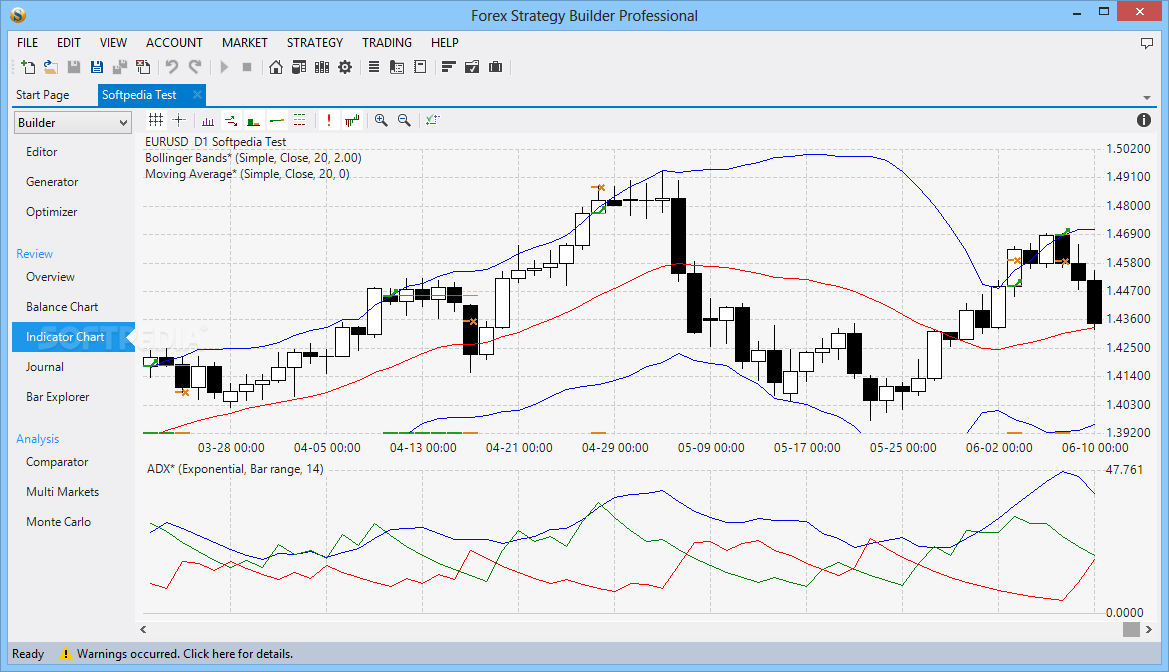Image resolution: width=1169 pixels, height=672 pixels.
Task: Open the data source database icon
Action: (x=299, y=67)
